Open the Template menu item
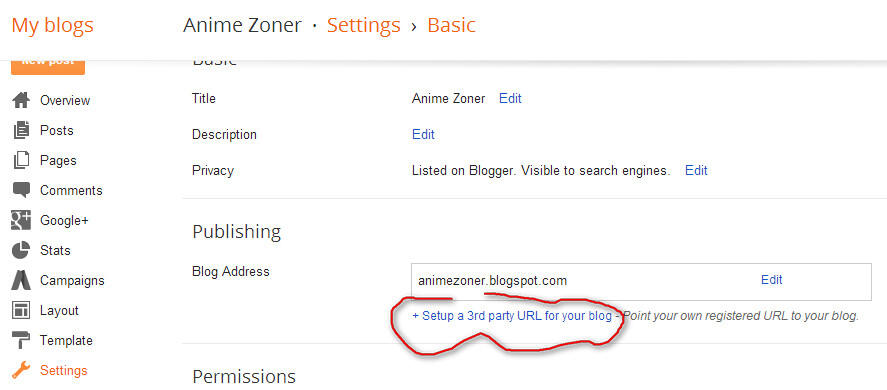This screenshot has height=390, width=887. pyautogui.click(x=66, y=340)
